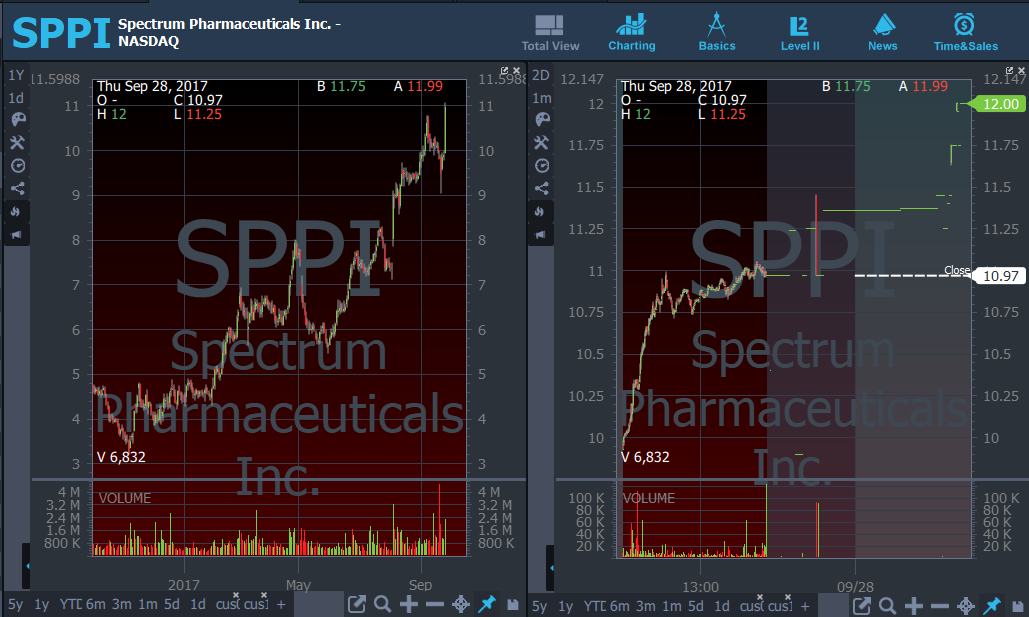The height and width of the screenshot is (617, 1029).
Task: Open color palette settings in right chart
Action: coord(542,119)
